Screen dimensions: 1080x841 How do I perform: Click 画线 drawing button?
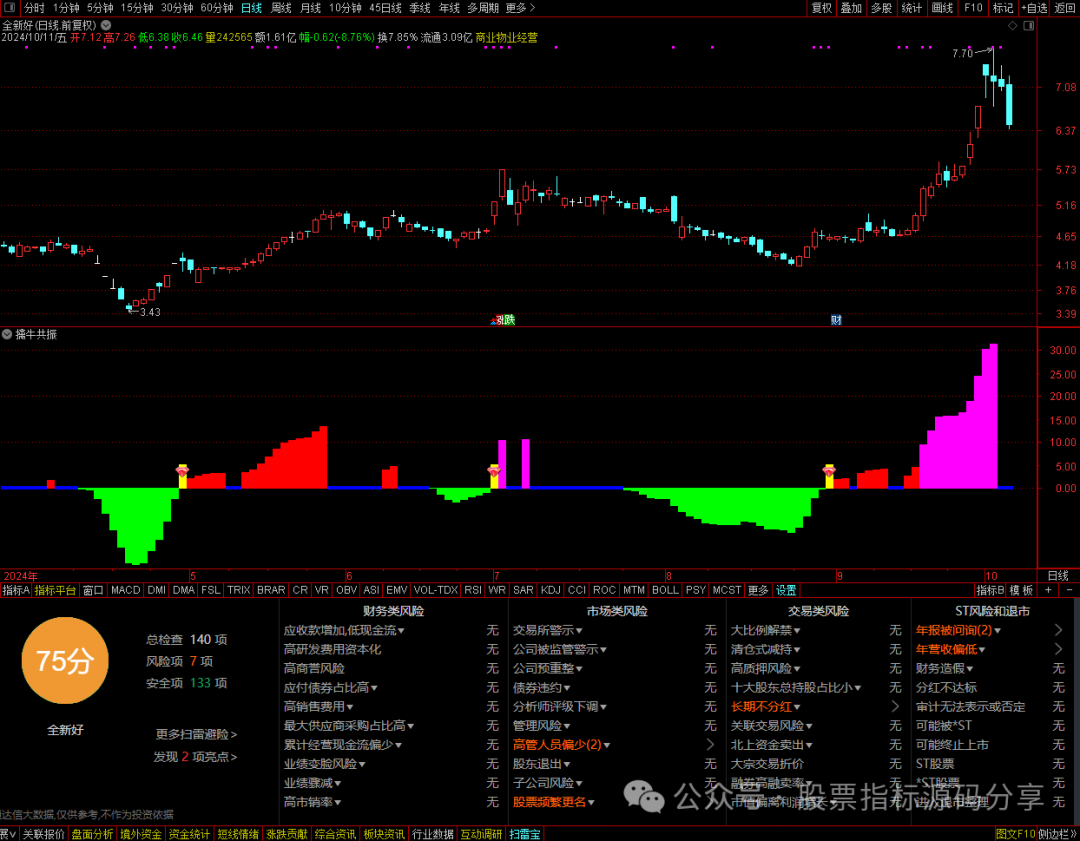point(942,8)
